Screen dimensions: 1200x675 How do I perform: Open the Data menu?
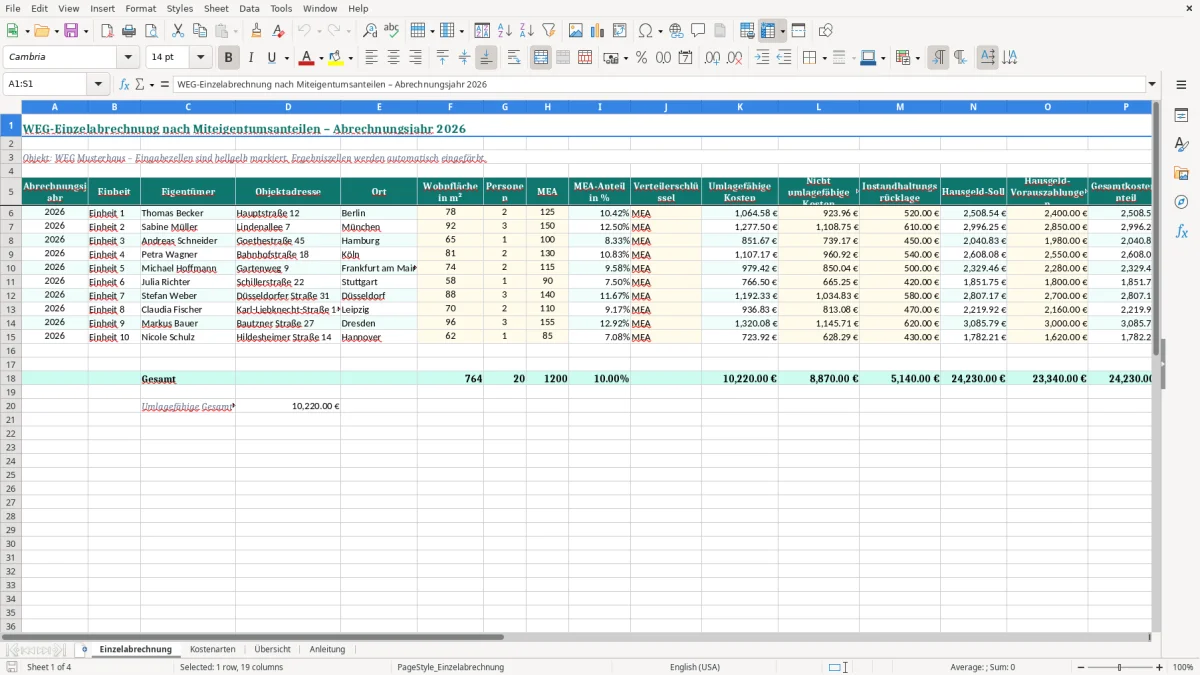249,8
